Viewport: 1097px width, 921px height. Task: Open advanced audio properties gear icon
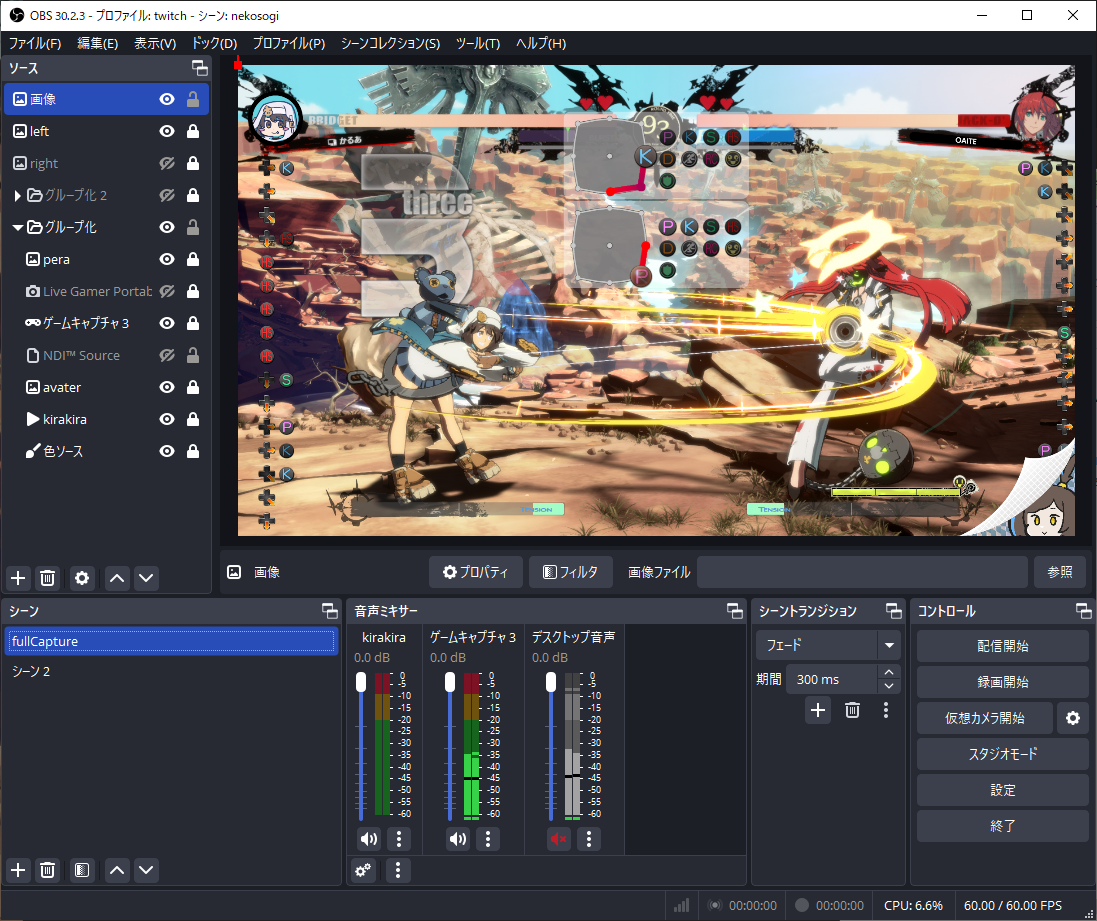coord(363,870)
